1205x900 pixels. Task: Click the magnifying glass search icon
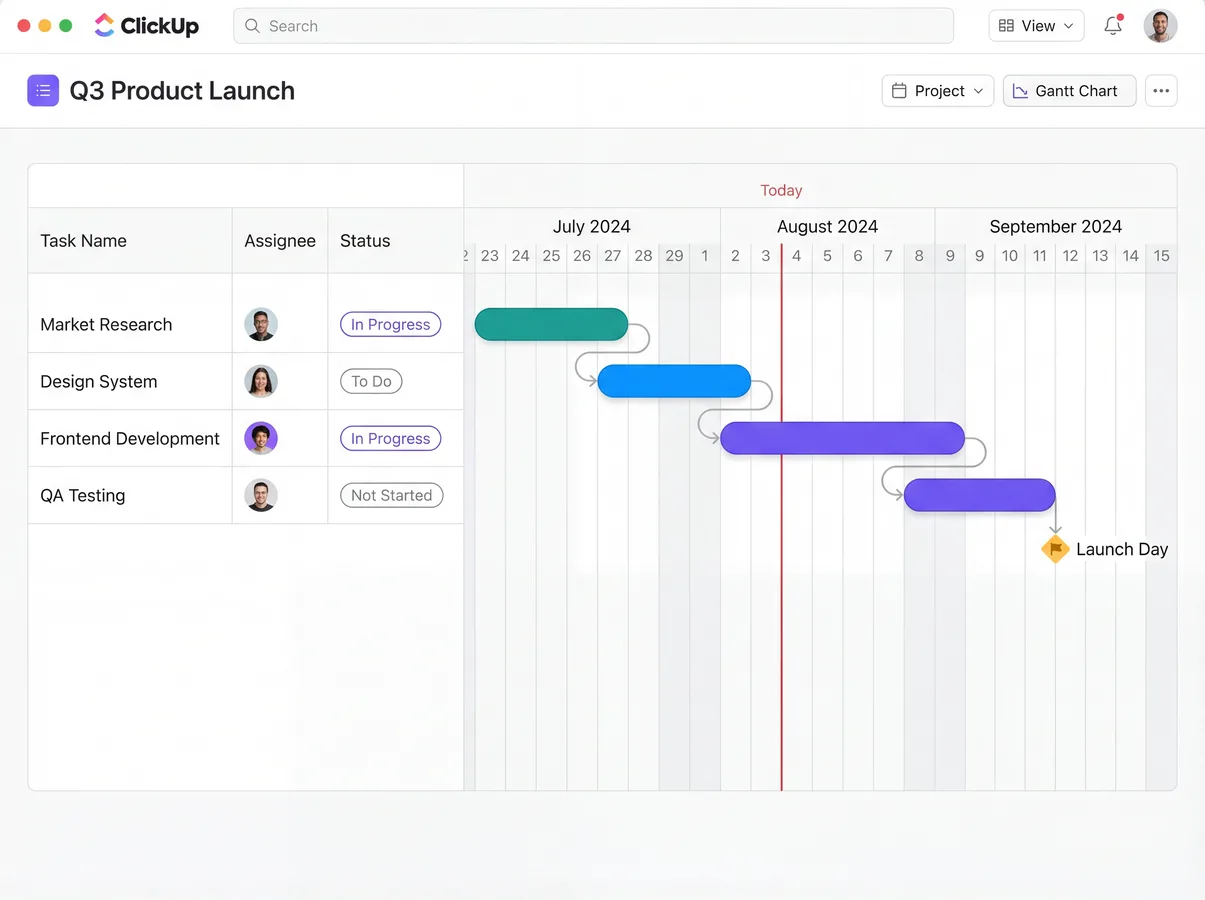pyautogui.click(x=252, y=25)
